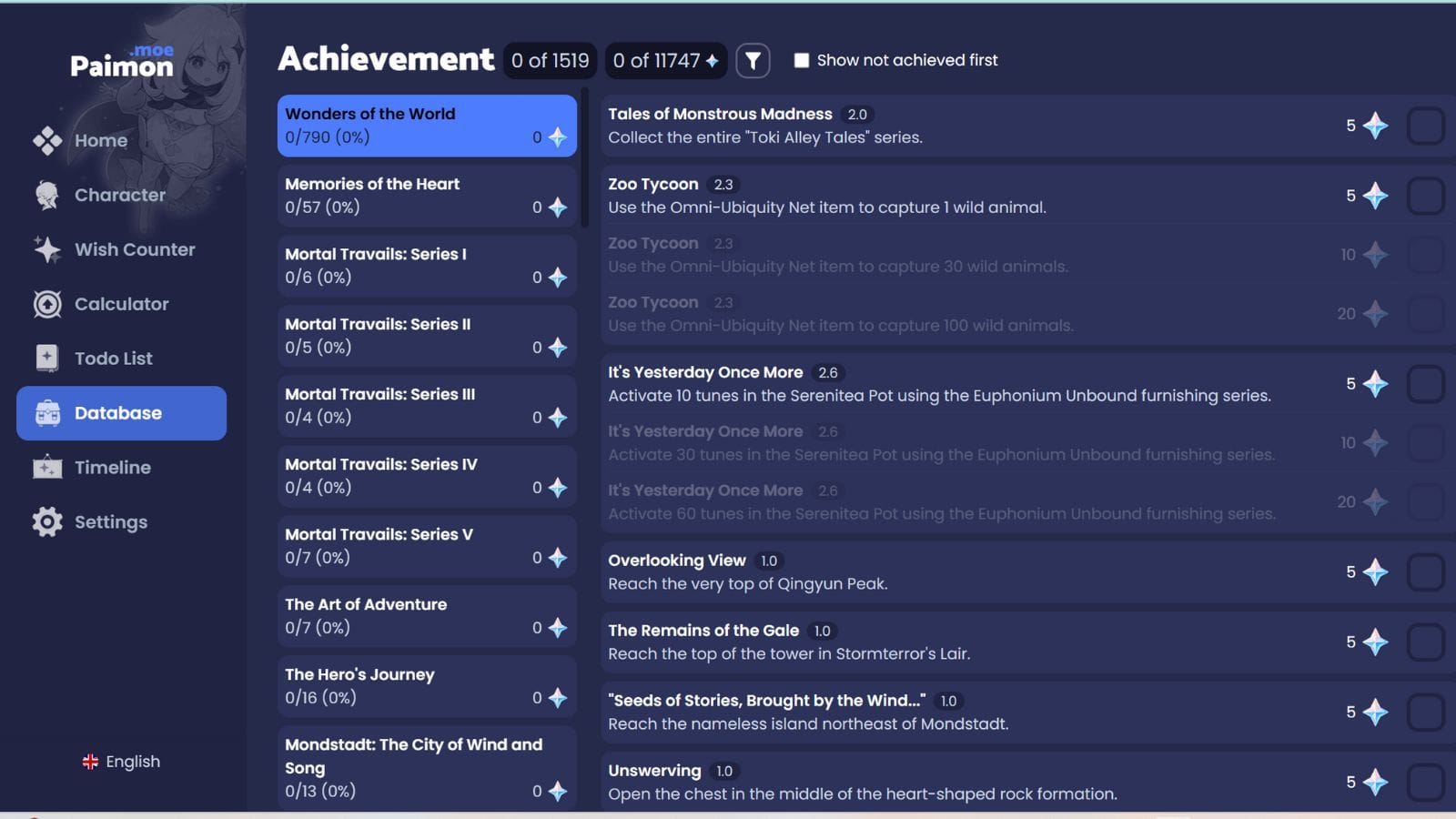Tick the 'Unswerving' achievement checkbox
Viewport: 1456px width, 819px height.
[x=1425, y=782]
